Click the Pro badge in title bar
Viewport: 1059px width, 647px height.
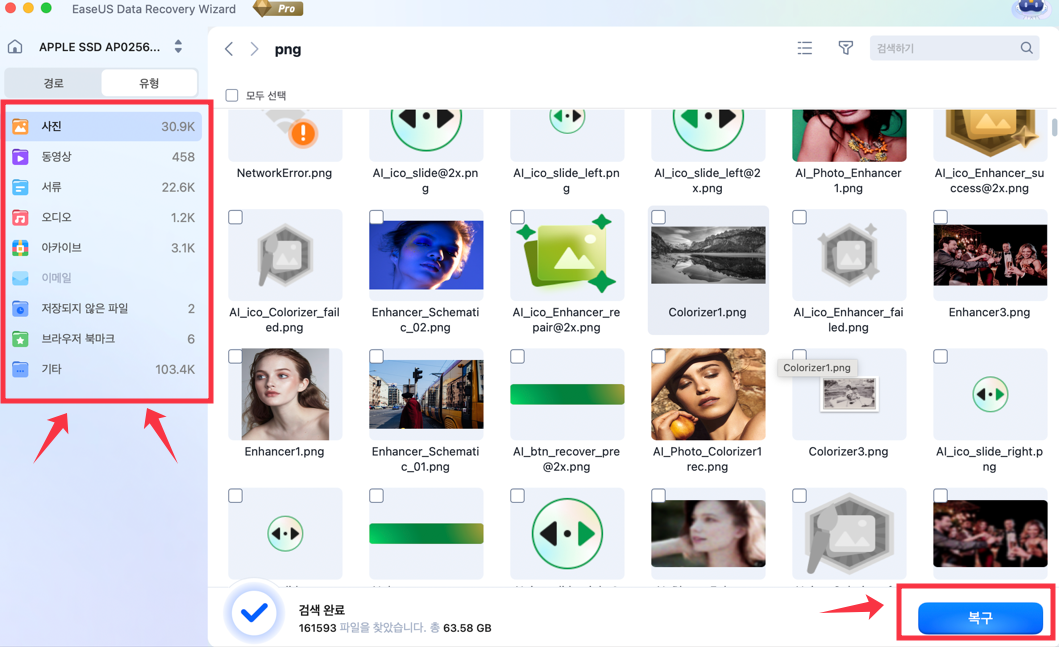coord(279,9)
